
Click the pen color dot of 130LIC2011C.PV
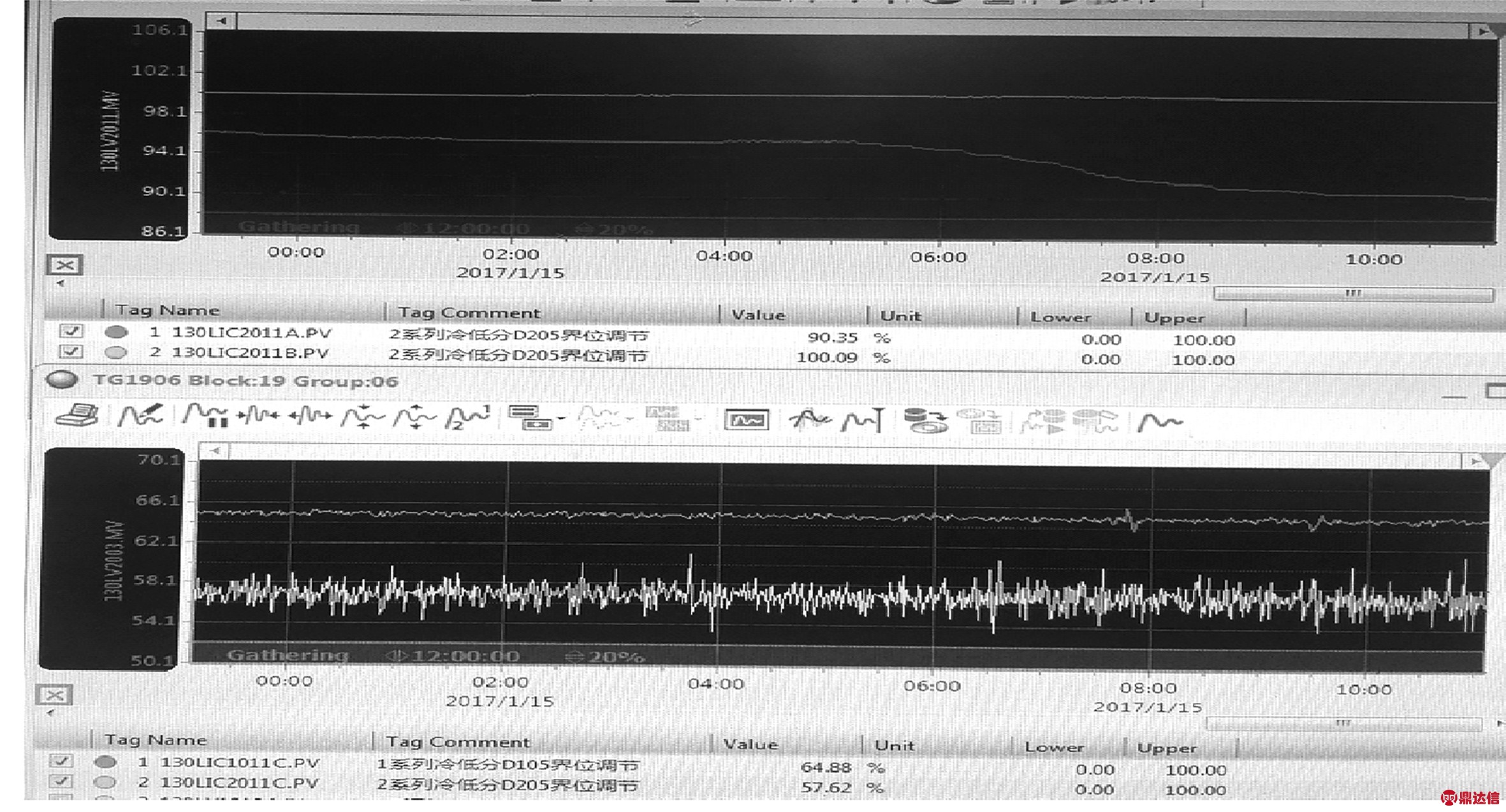click(x=105, y=782)
